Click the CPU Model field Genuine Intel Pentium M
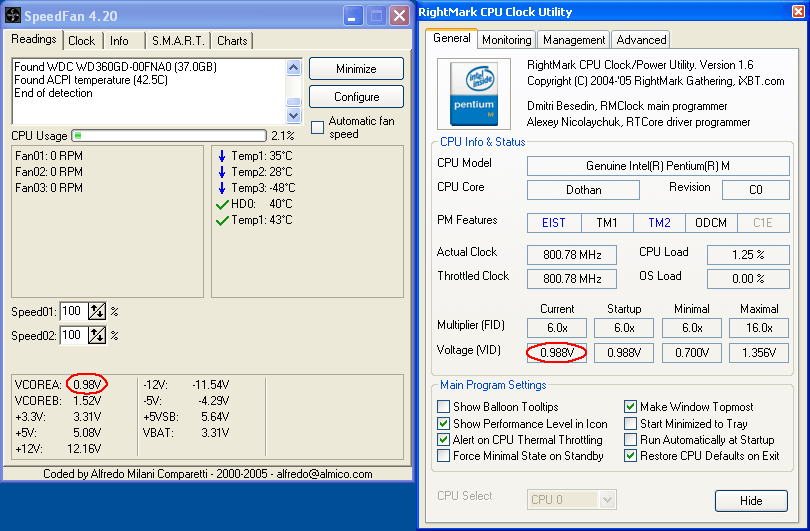This screenshot has width=810, height=531. tap(658, 166)
